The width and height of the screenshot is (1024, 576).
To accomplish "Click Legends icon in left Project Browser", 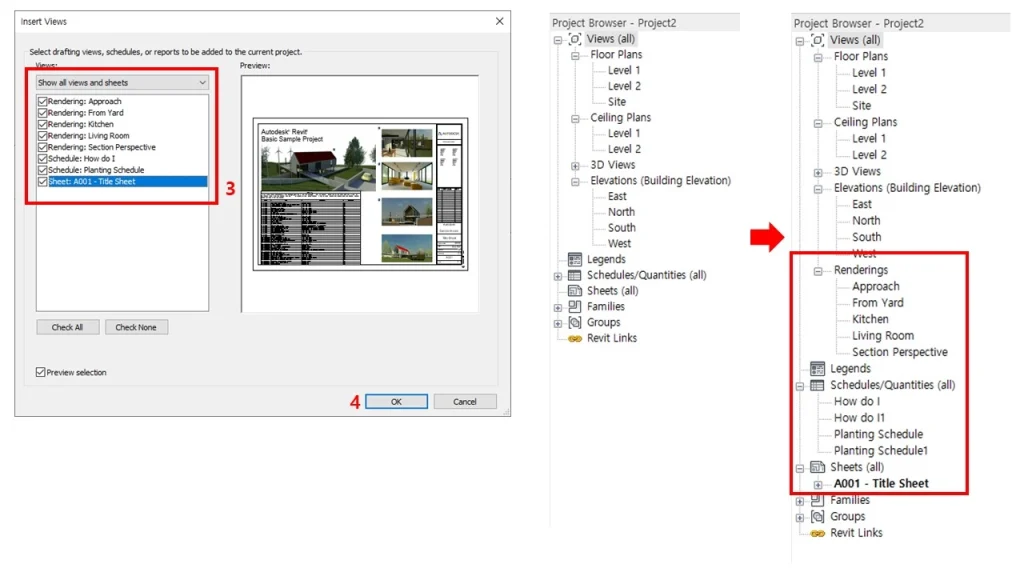I will click(x=575, y=259).
